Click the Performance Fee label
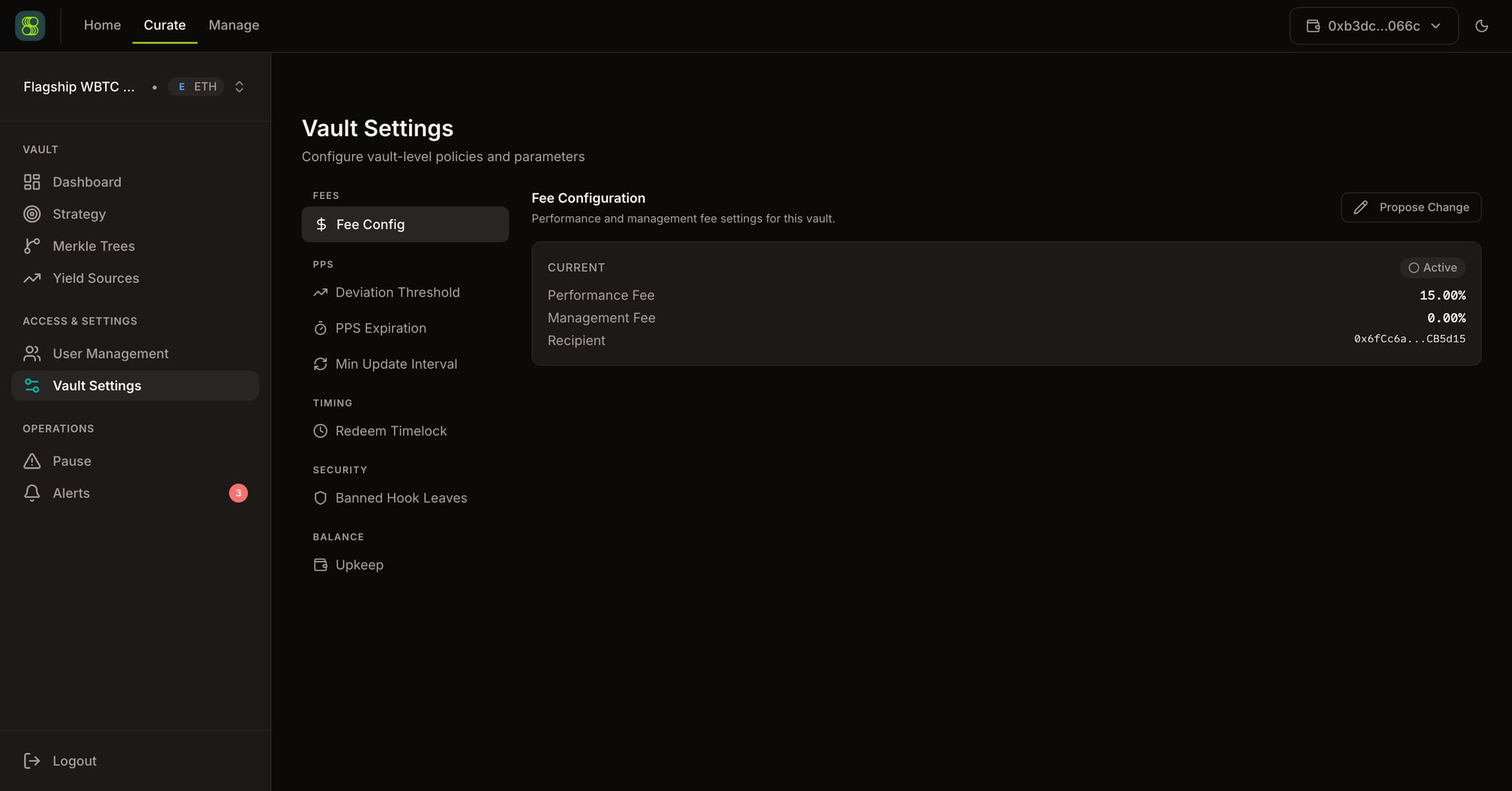 601,295
